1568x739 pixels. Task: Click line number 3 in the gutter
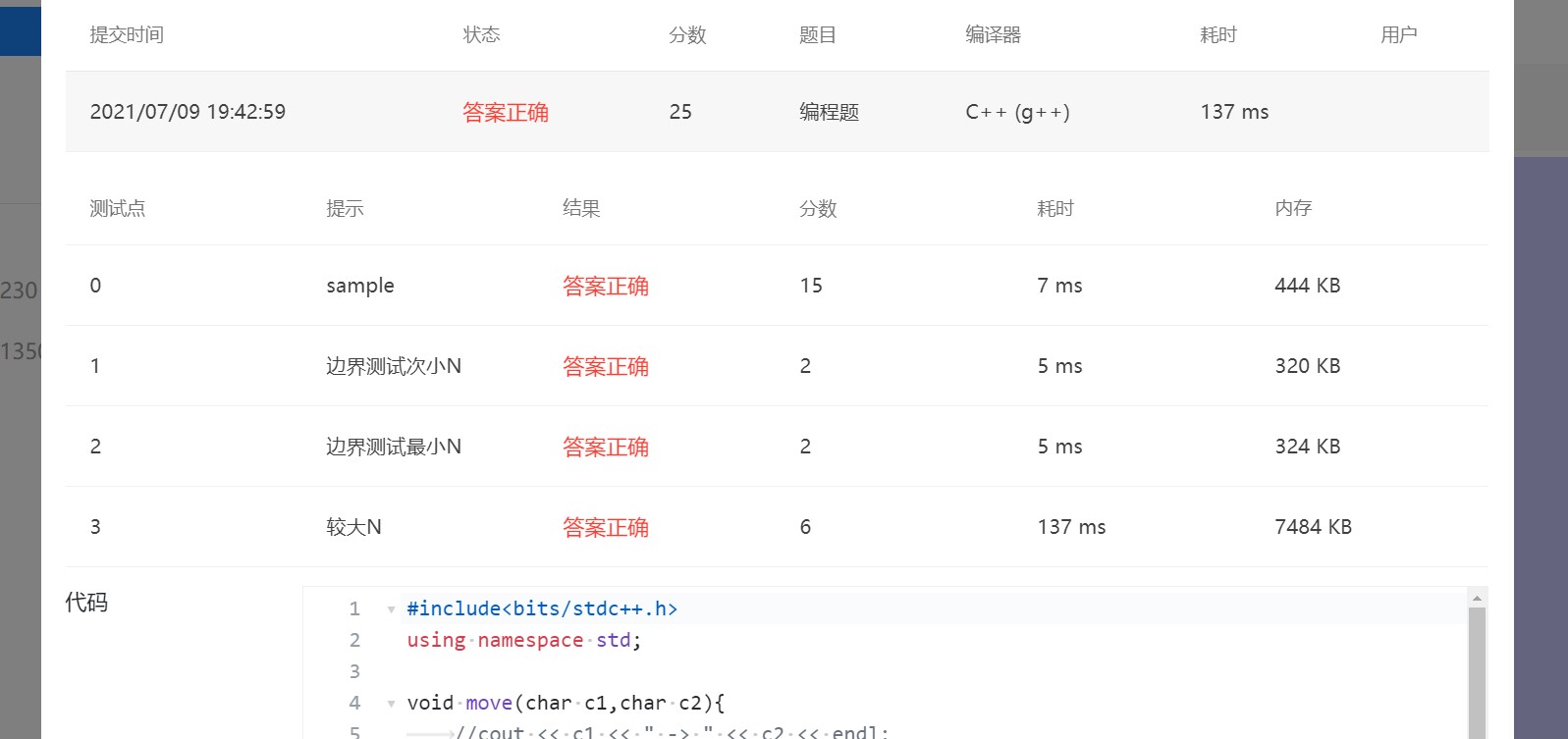point(354,671)
